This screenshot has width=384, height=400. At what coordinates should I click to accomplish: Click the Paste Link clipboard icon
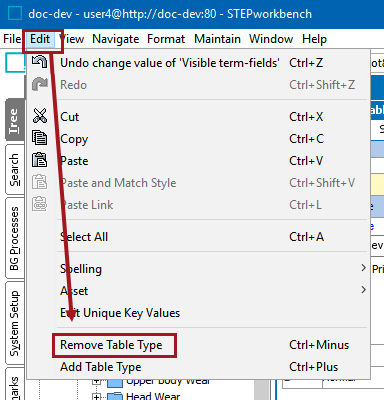(40, 204)
